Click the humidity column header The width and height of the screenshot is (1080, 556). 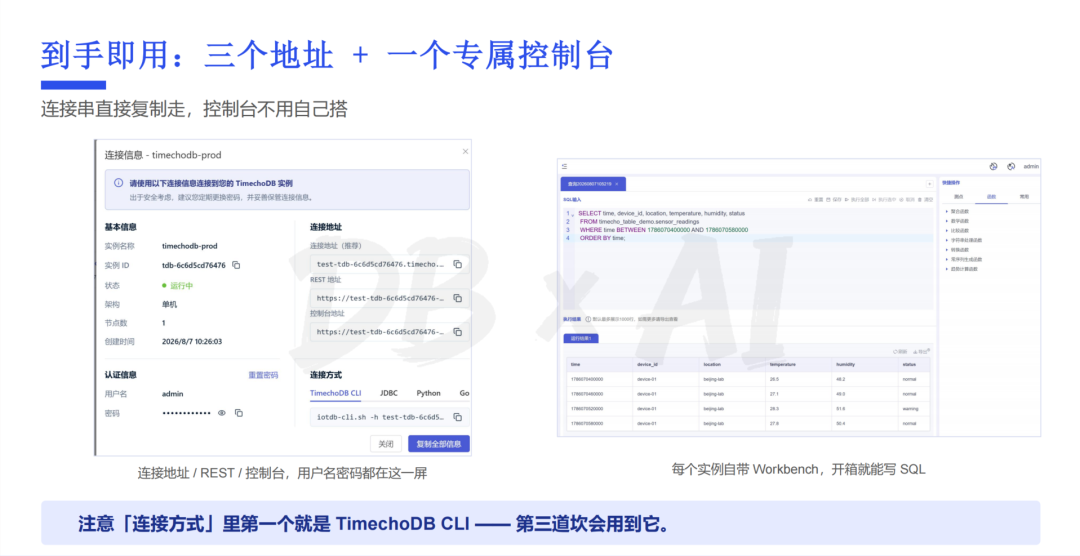tap(864, 365)
